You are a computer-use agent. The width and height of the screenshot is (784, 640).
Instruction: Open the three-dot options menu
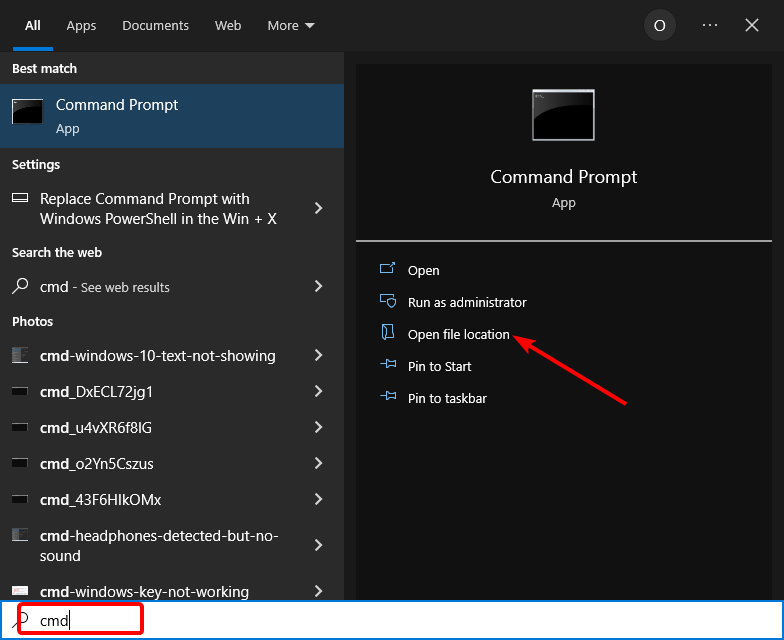[710, 25]
